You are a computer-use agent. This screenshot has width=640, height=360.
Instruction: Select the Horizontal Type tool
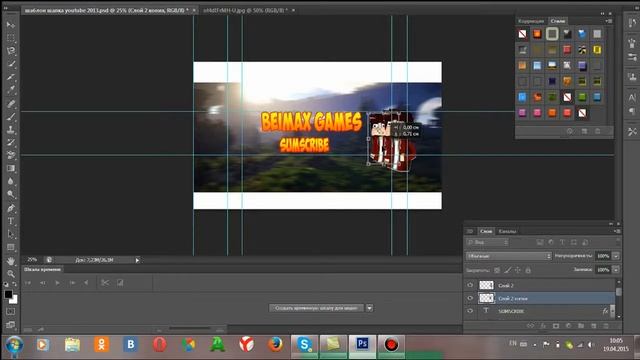[11, 221]
